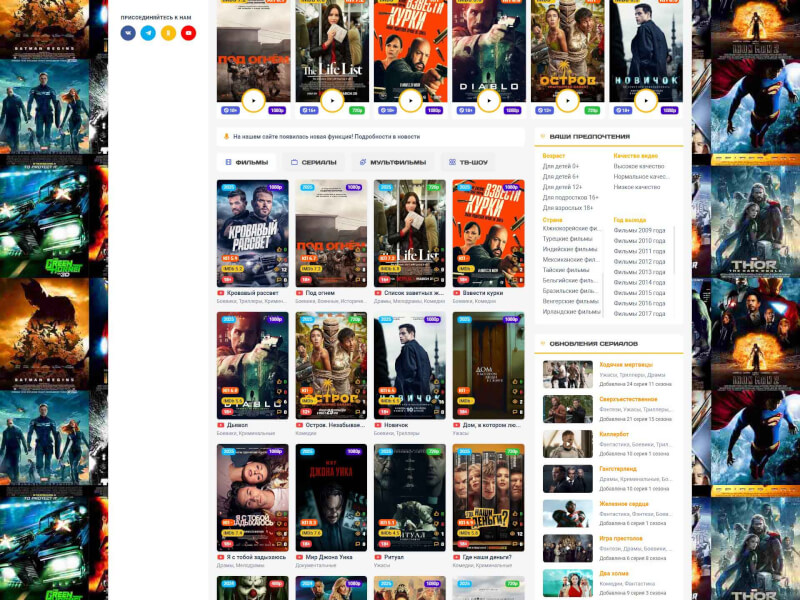Open the Мир Джона Уика poster
Screen dimensions: 800x600
point(331,497)
